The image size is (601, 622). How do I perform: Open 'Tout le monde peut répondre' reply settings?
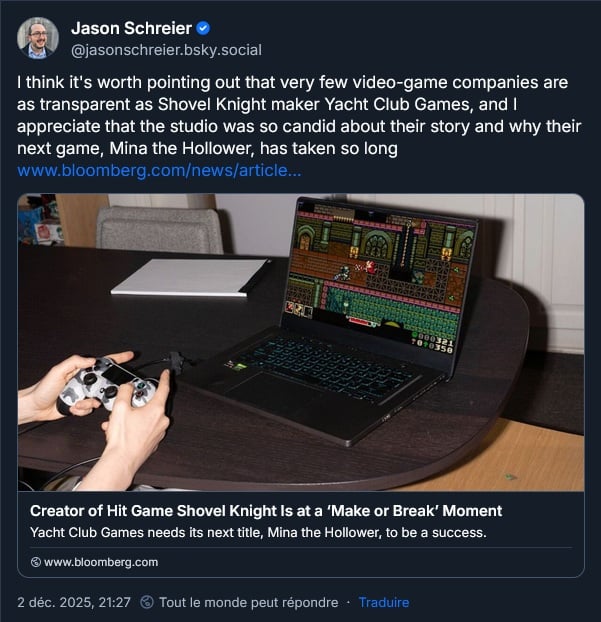pyautogui.click(x=249, y=602)
